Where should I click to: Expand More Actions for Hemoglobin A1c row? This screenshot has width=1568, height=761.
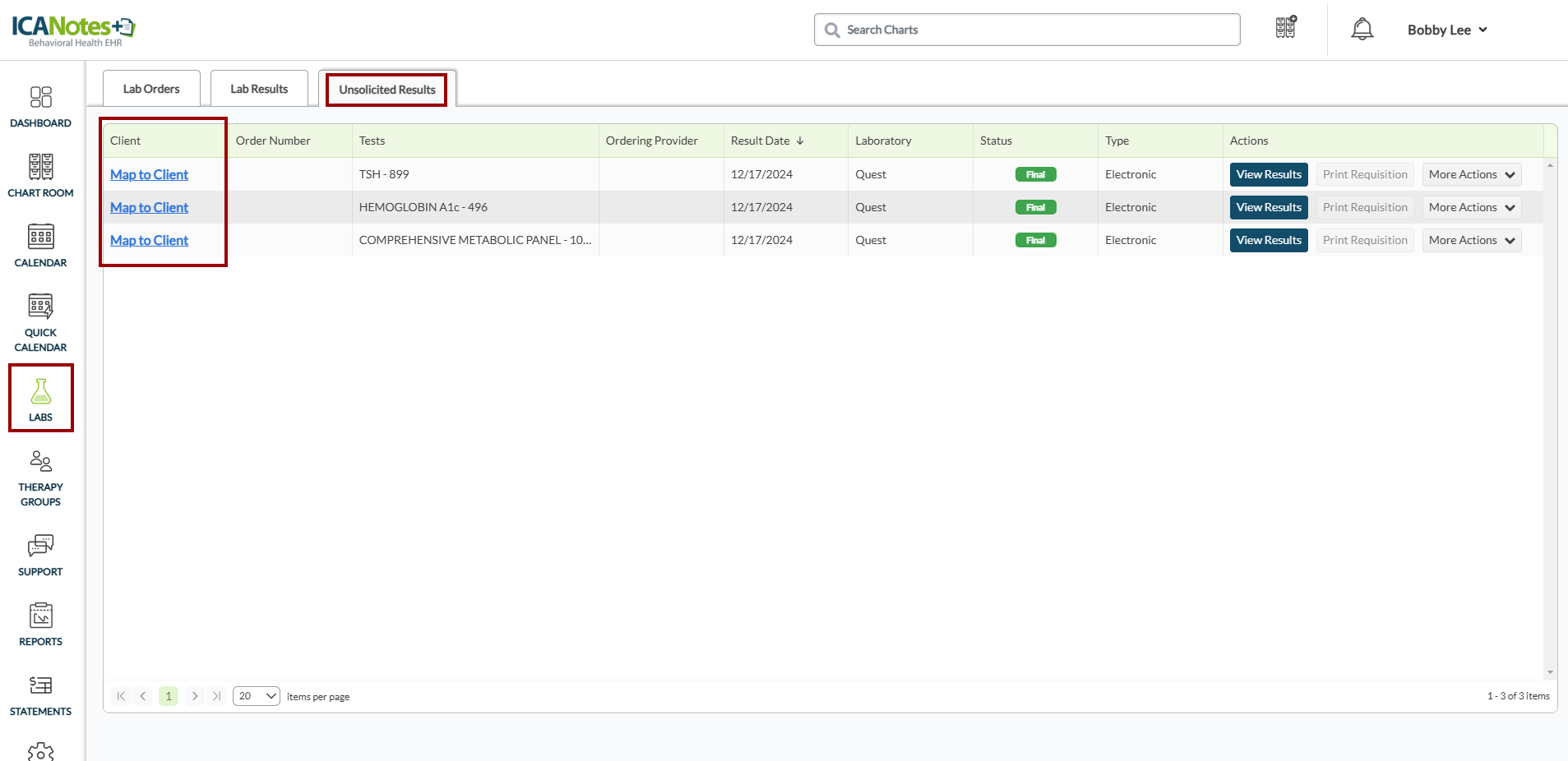[1471, 207]
